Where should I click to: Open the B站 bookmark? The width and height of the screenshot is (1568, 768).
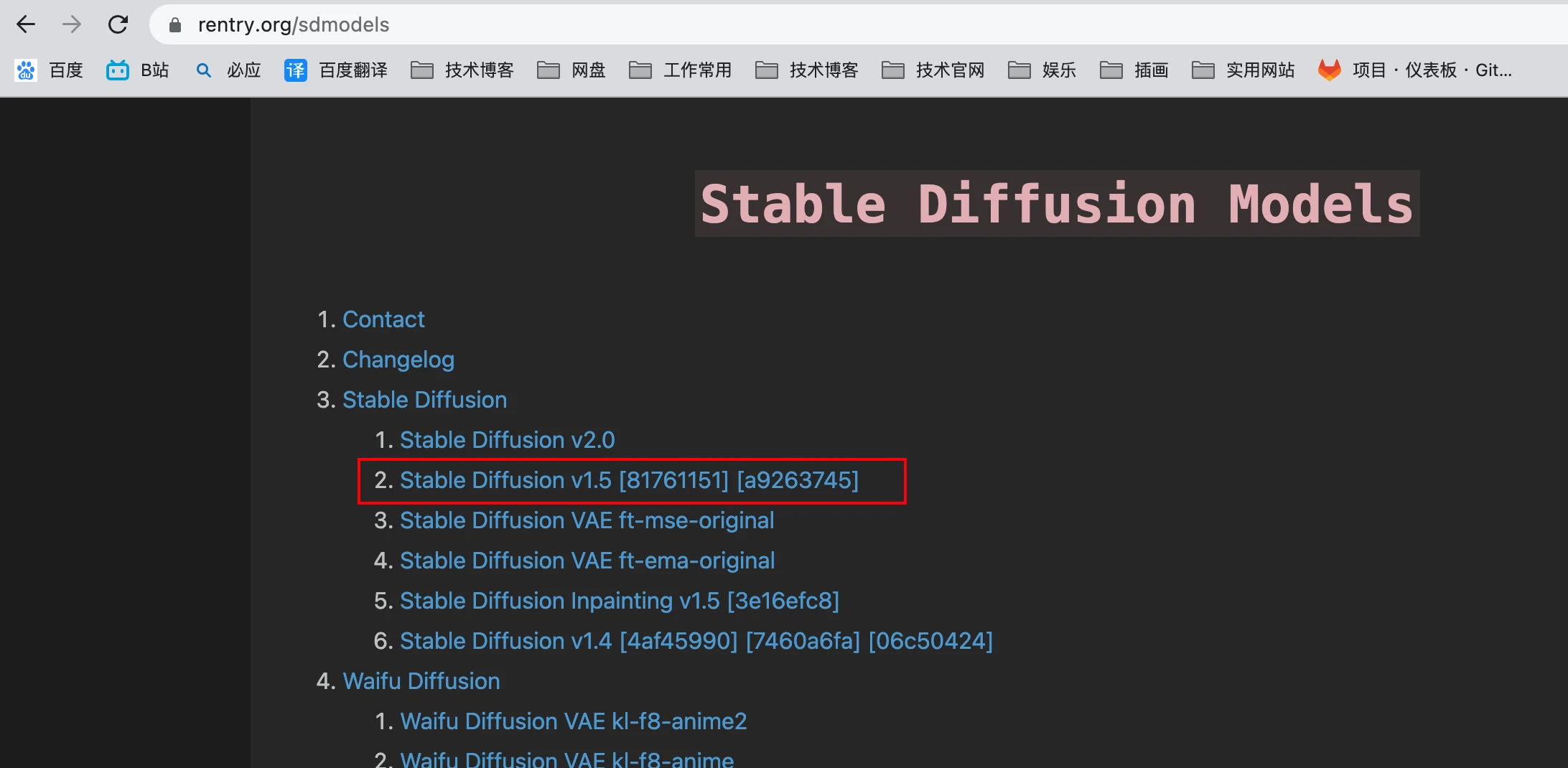pyautogui.click(x=138, y=70)
